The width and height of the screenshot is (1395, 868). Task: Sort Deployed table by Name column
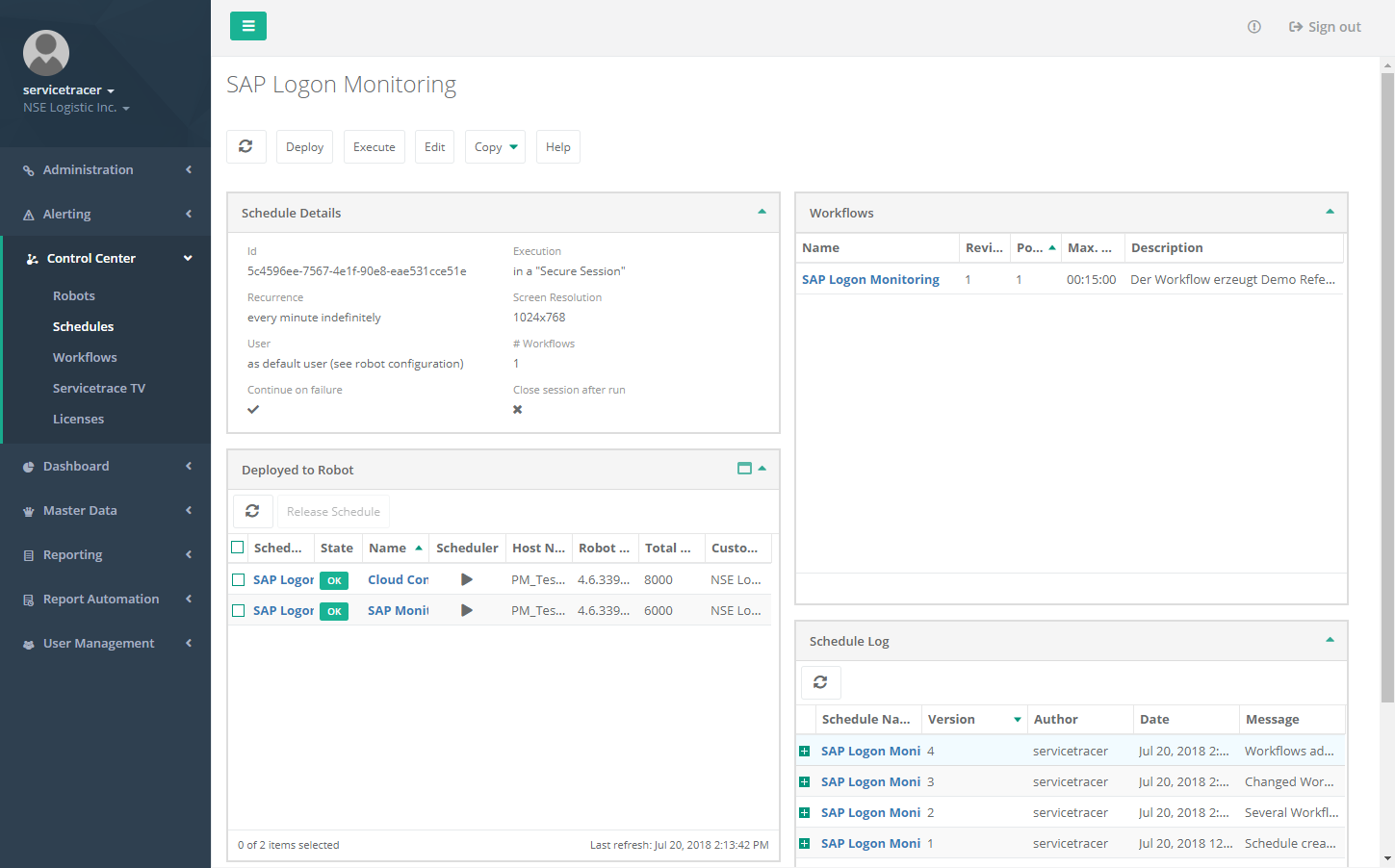coord(395,548)
